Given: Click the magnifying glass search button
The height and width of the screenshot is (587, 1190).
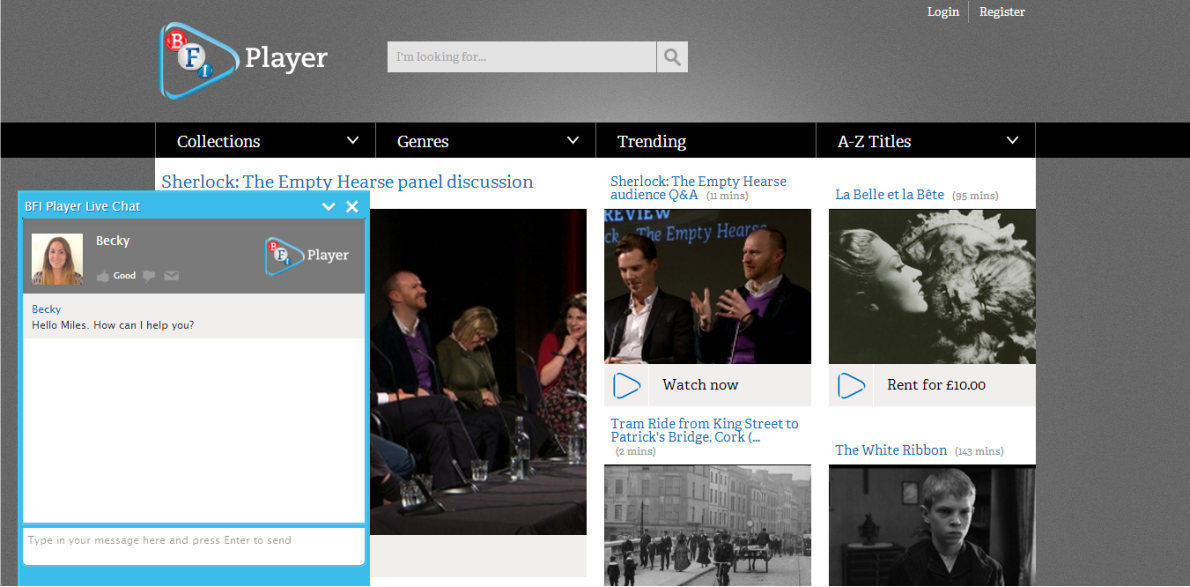Looking at the screenshot, I should 672,57.
